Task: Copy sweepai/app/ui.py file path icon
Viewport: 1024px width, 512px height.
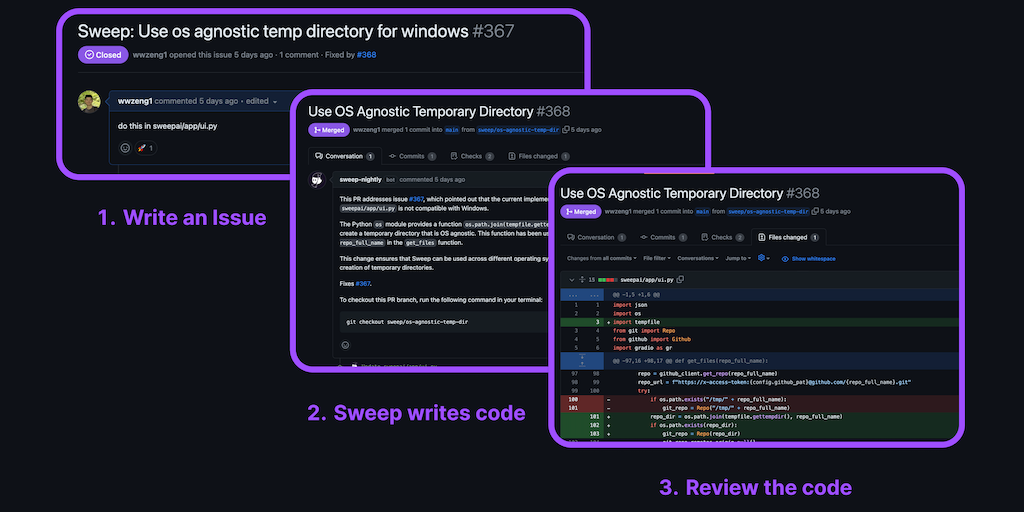Action: click(x=680, y=279)
